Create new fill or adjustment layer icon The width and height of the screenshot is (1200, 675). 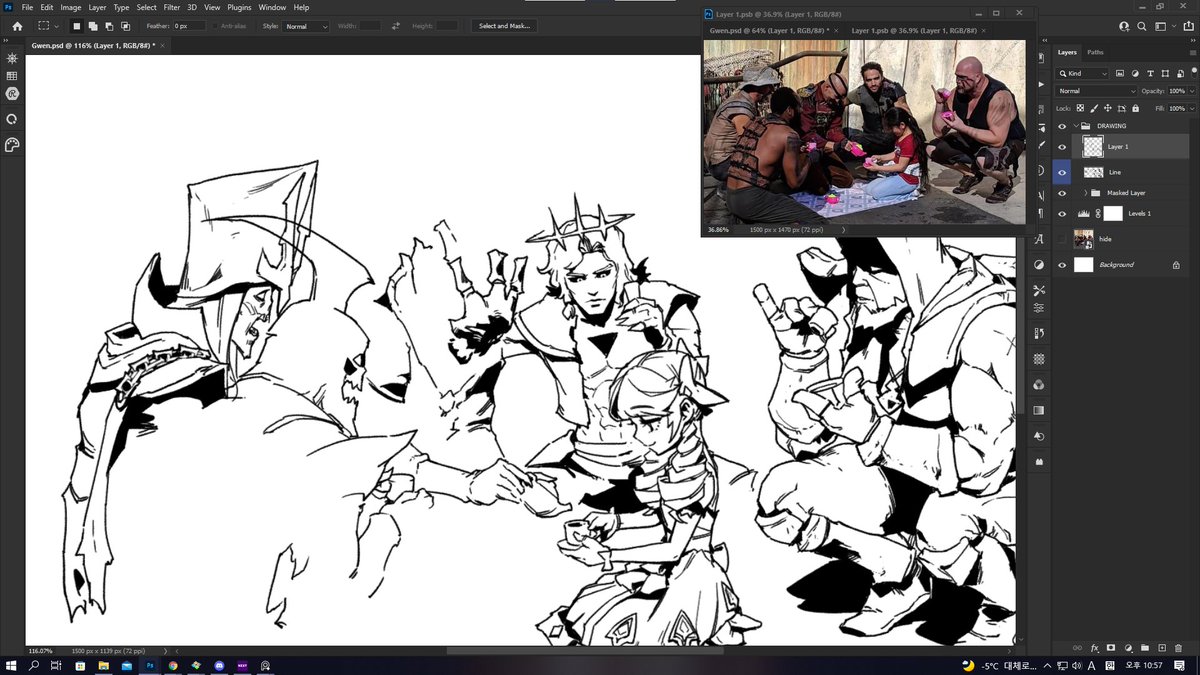(1128, 648)
